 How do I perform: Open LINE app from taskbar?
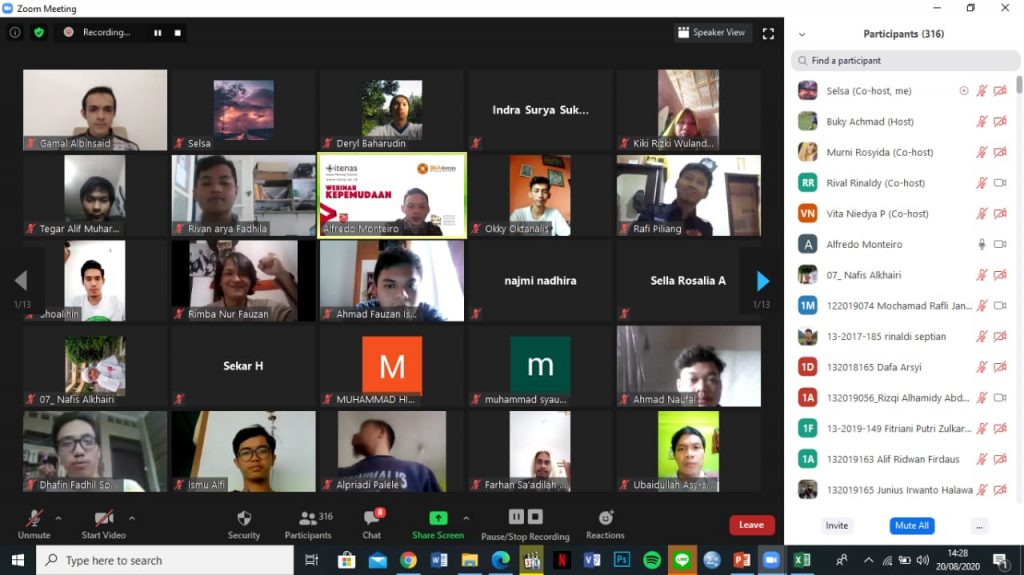(682, 560)
